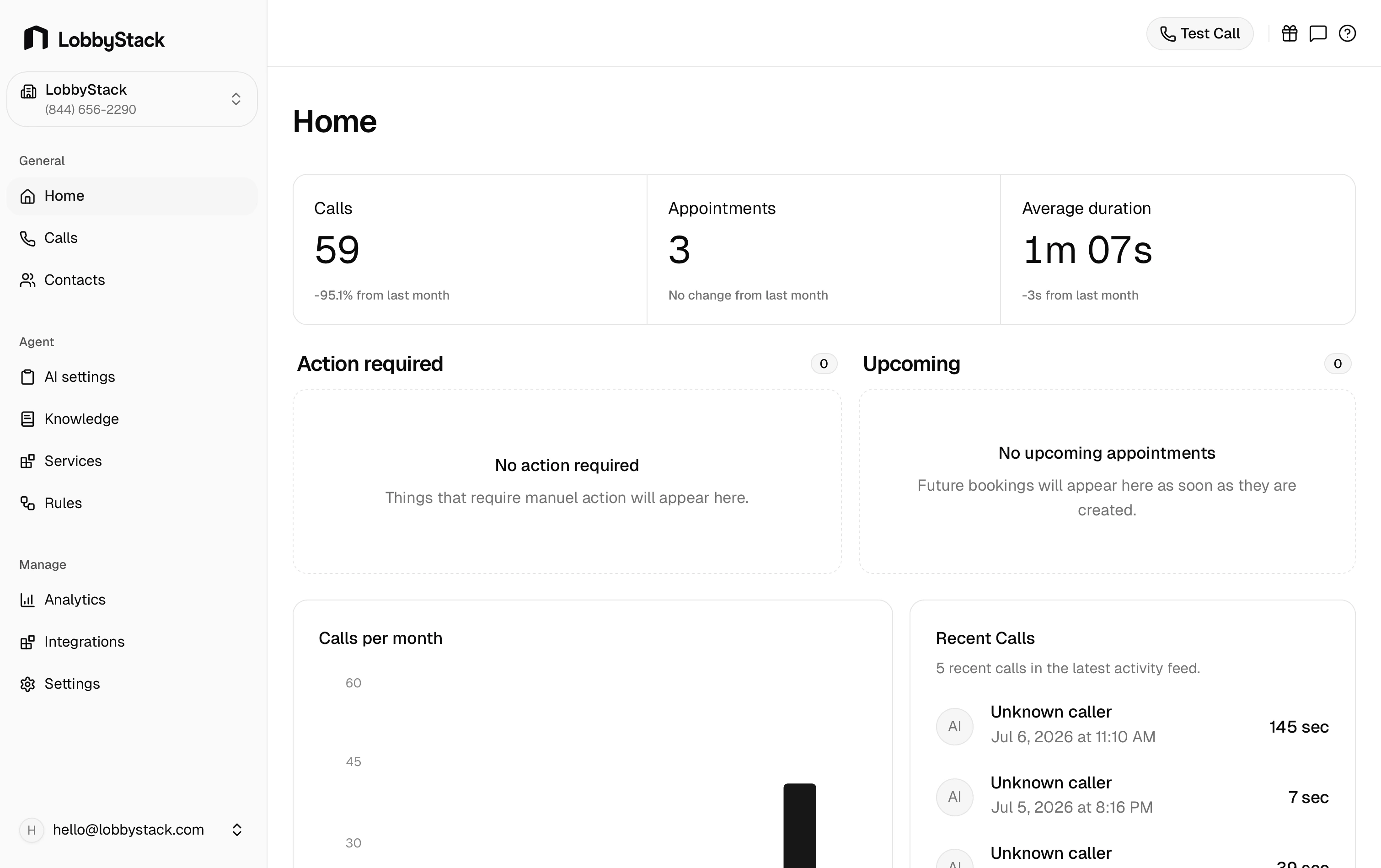This screenshot has width=1381, height=868.
Task: Click the Knowledge book icon
Action: [x=27, y=419]
